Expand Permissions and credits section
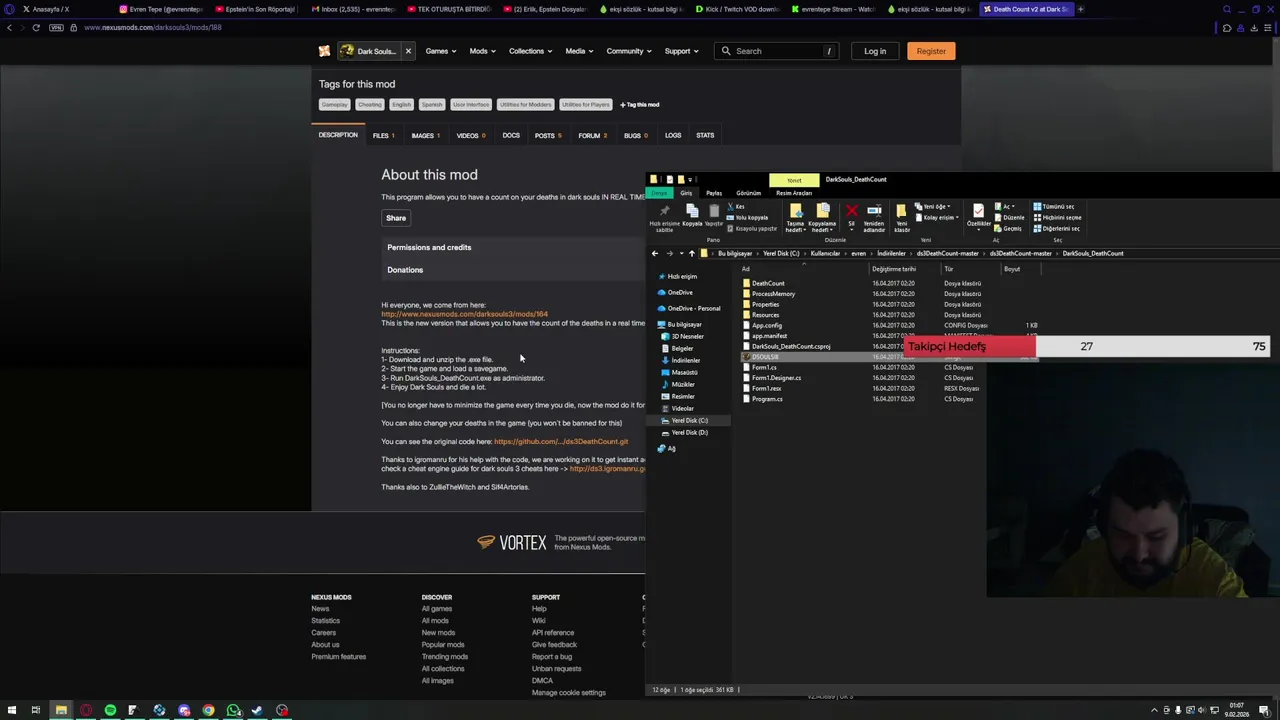 [x=429, y=247]
